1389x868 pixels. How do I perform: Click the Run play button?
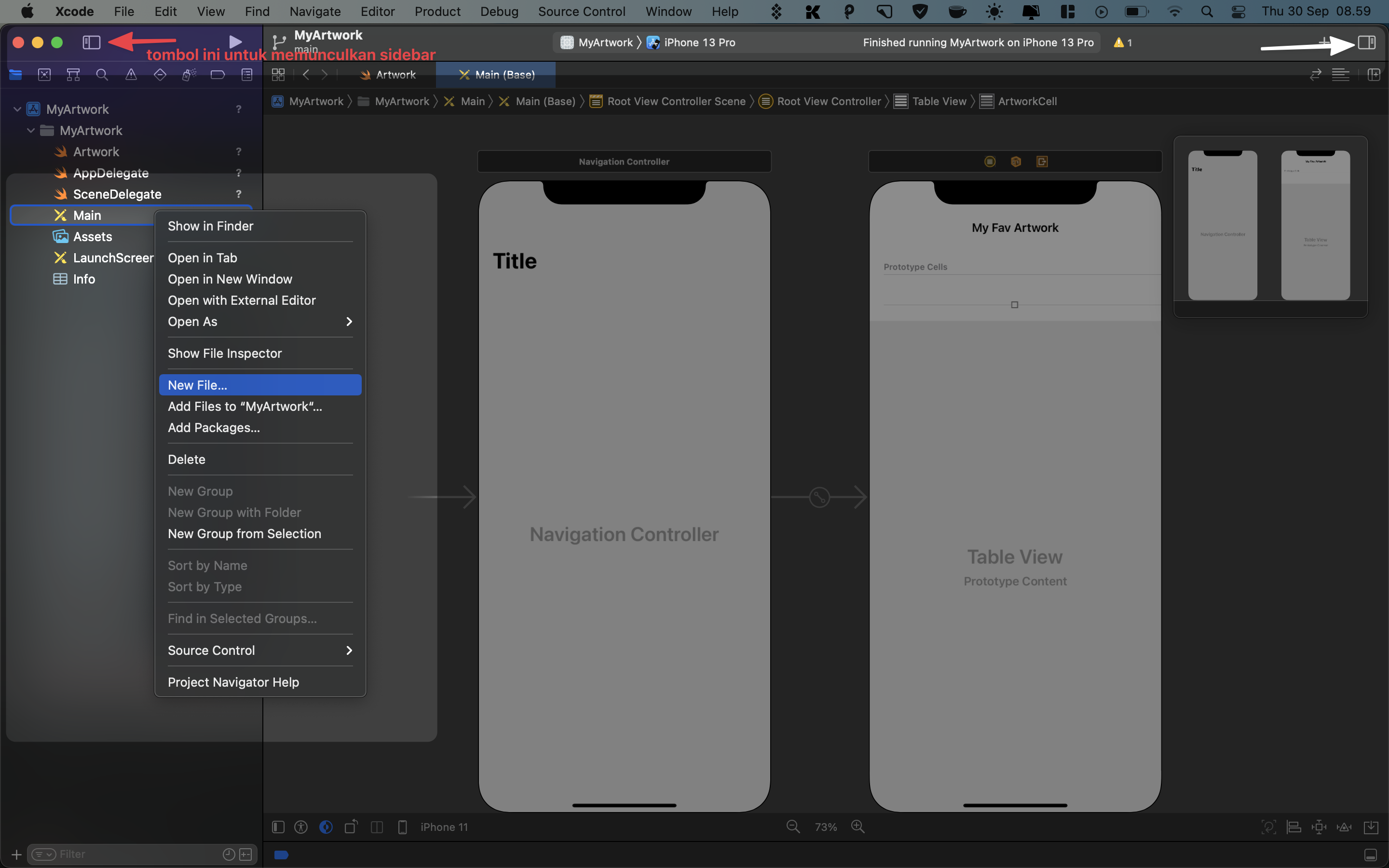pyautogui.click(x=235, y=42)
